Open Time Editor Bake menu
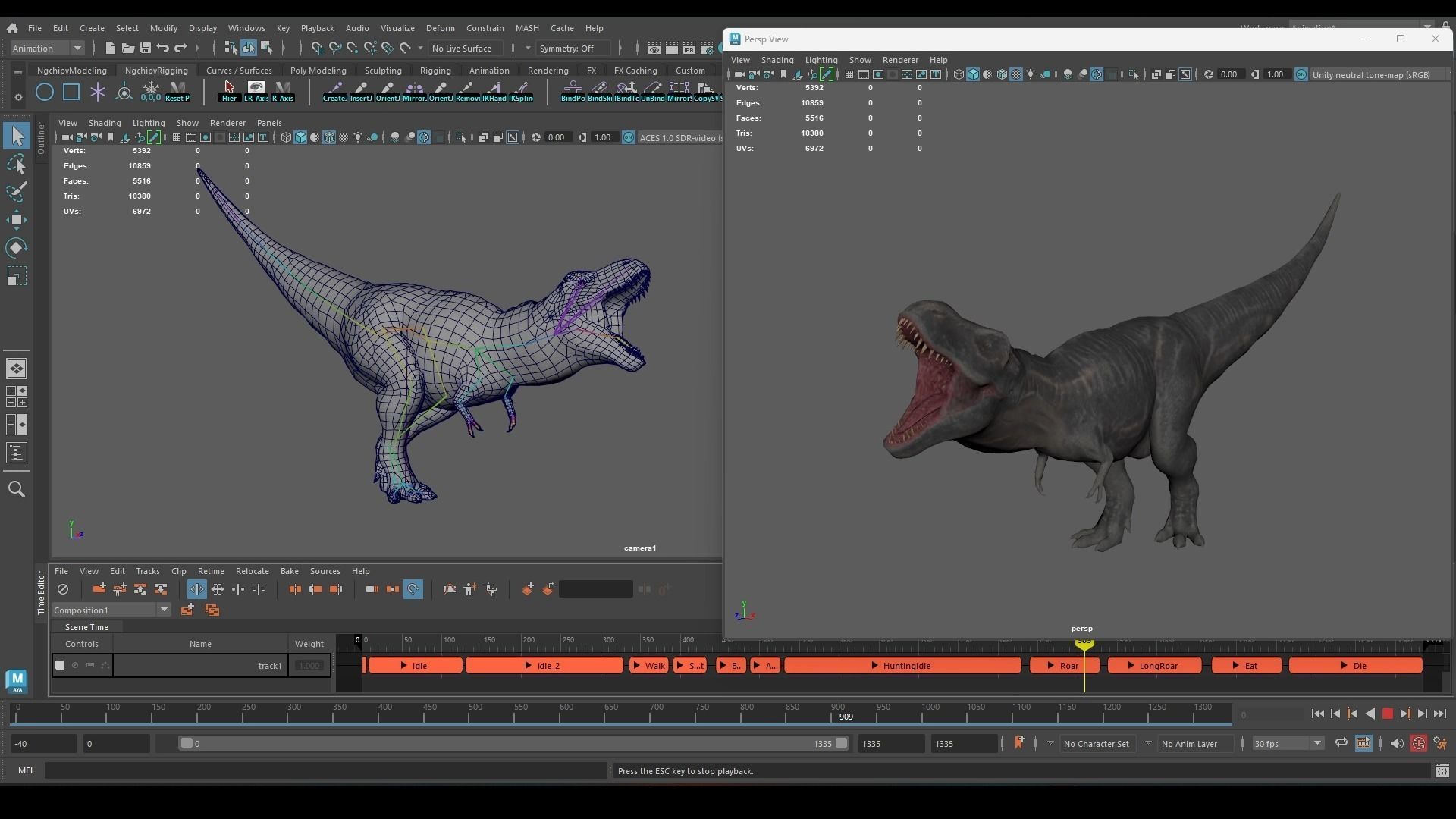This screenshot has height=819, width=1456. point(289,571)
